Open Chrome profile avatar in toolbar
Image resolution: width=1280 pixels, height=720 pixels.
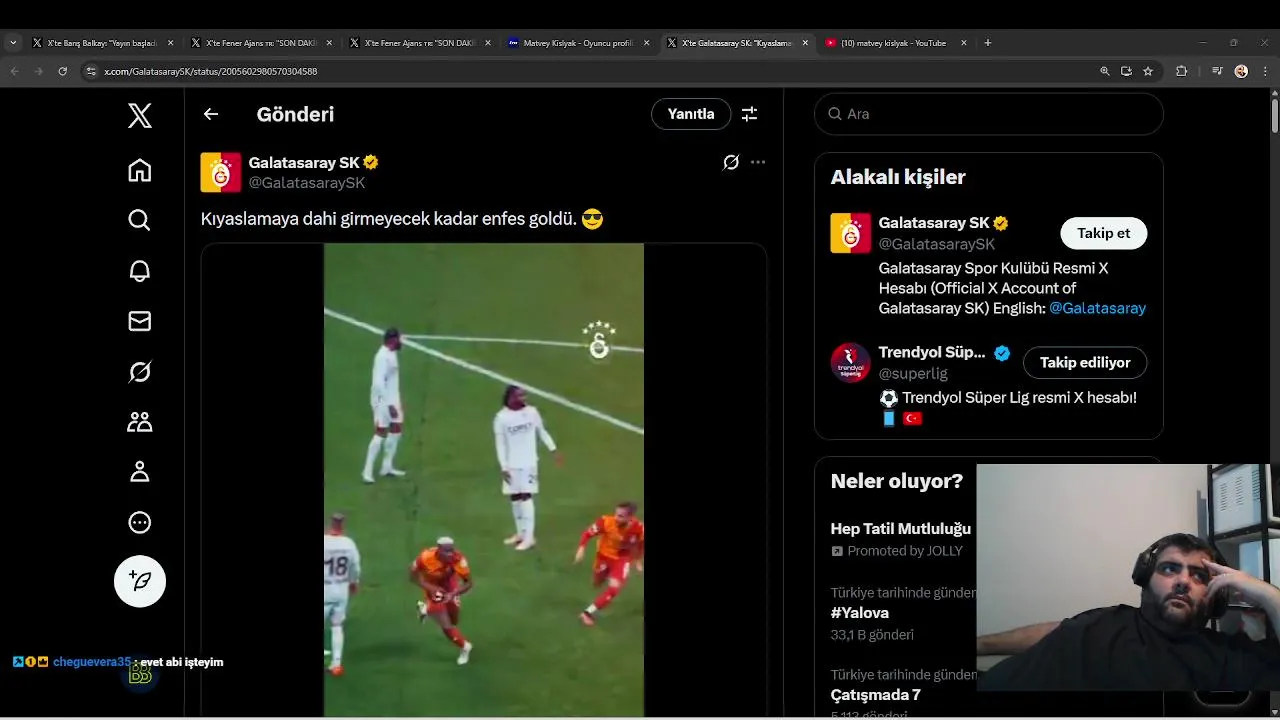click(x=1241, y=71)
